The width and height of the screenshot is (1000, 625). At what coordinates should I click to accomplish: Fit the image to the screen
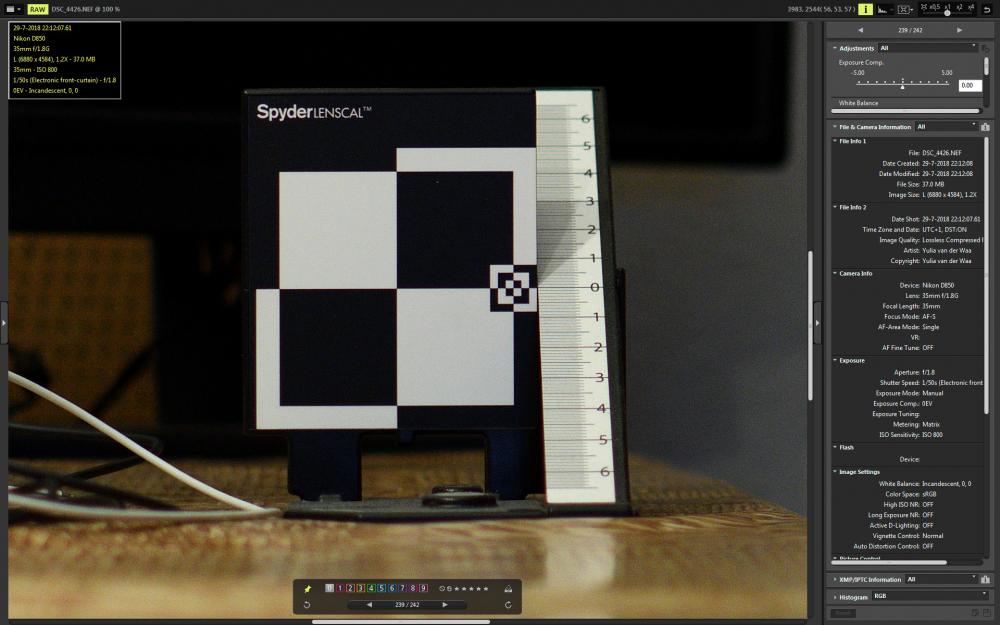pos(924,8)
